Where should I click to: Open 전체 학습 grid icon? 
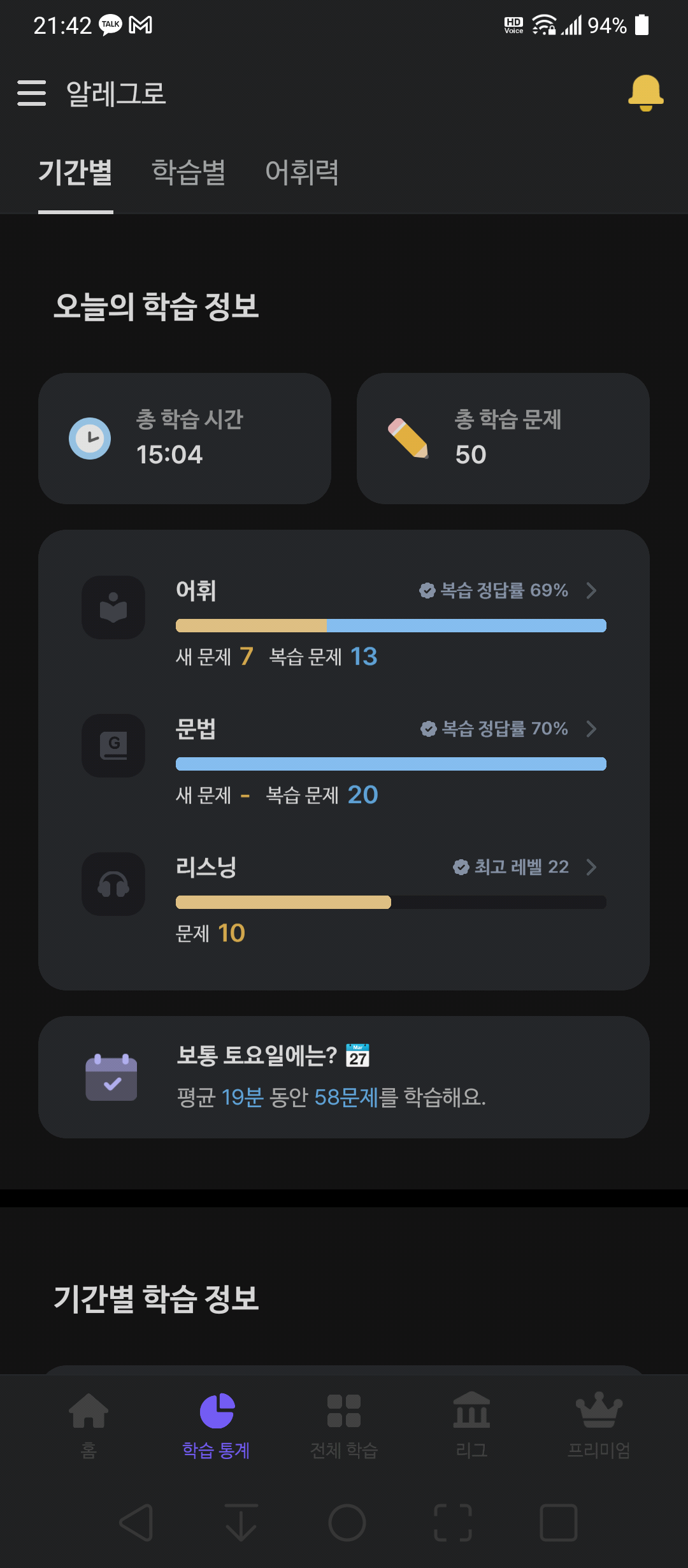pyautogui.click(x=344, y=1411)
